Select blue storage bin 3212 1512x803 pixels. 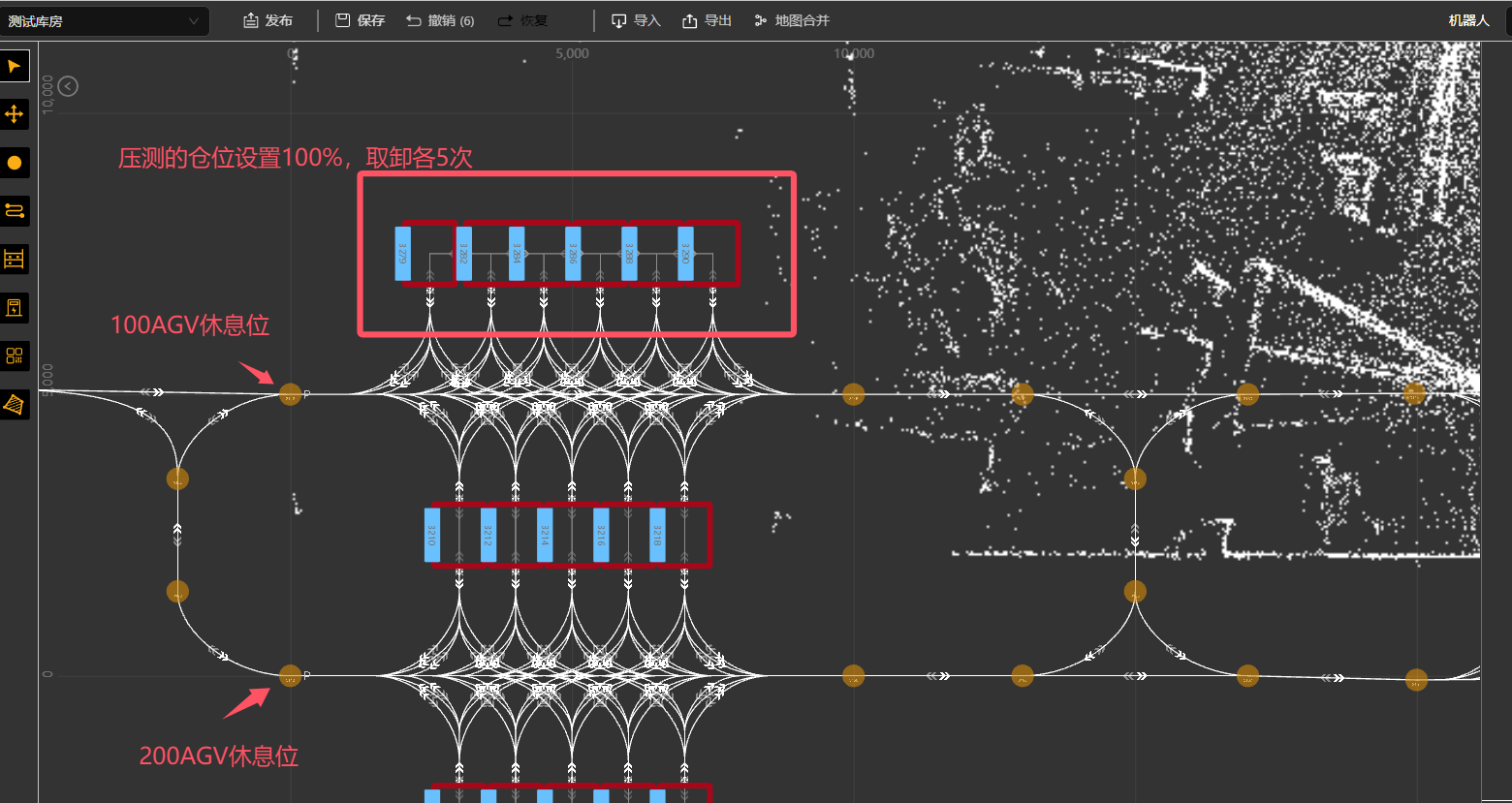tap(488, 535)
